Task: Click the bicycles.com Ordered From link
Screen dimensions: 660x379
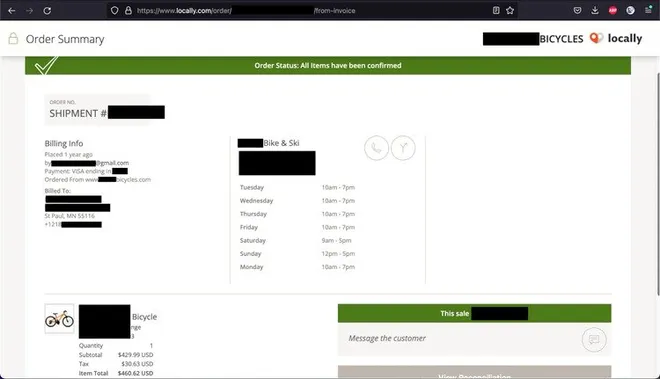Action: (x=133, y=179)
